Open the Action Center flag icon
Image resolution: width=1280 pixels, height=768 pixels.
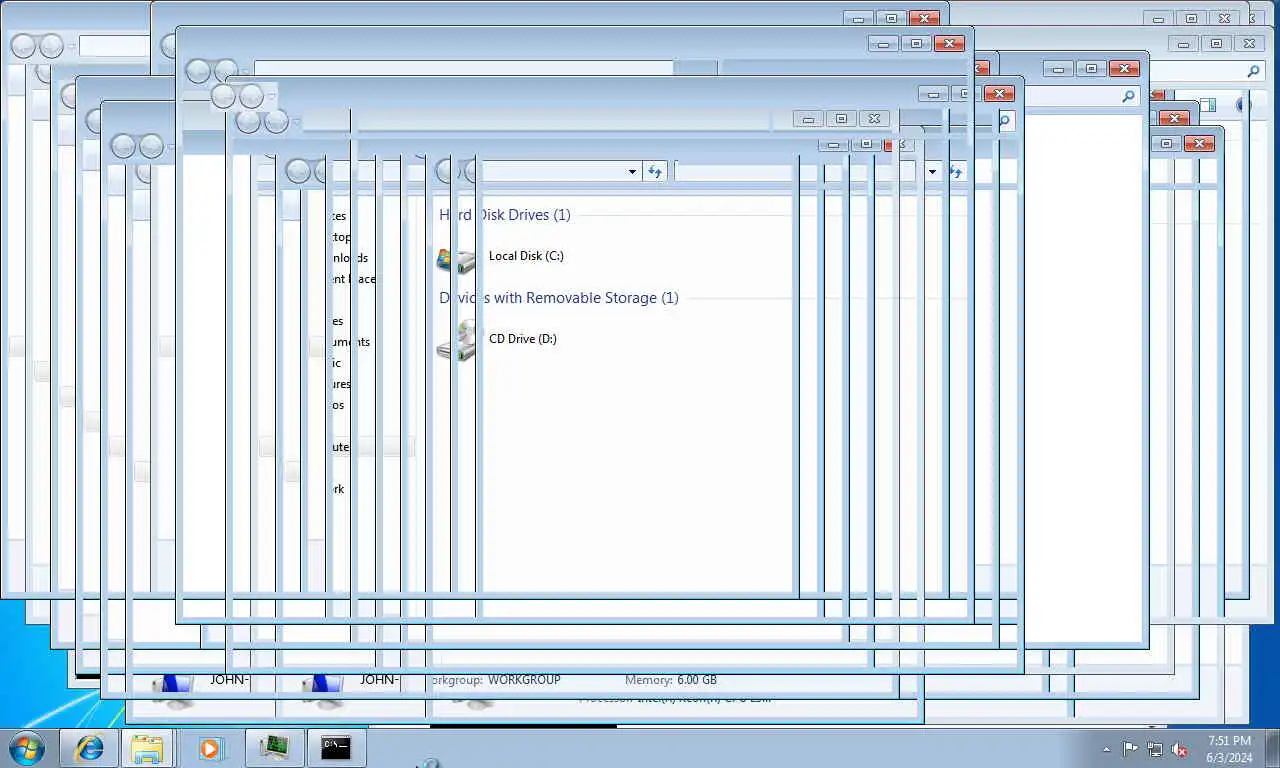pyautogui.click(x=1130, y=749)
